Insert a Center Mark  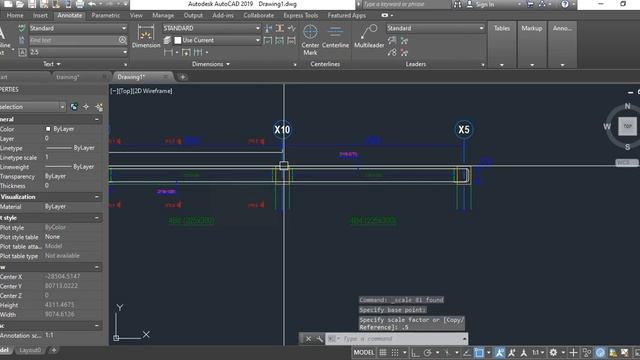pyautogui.click(x=310, y=40)
